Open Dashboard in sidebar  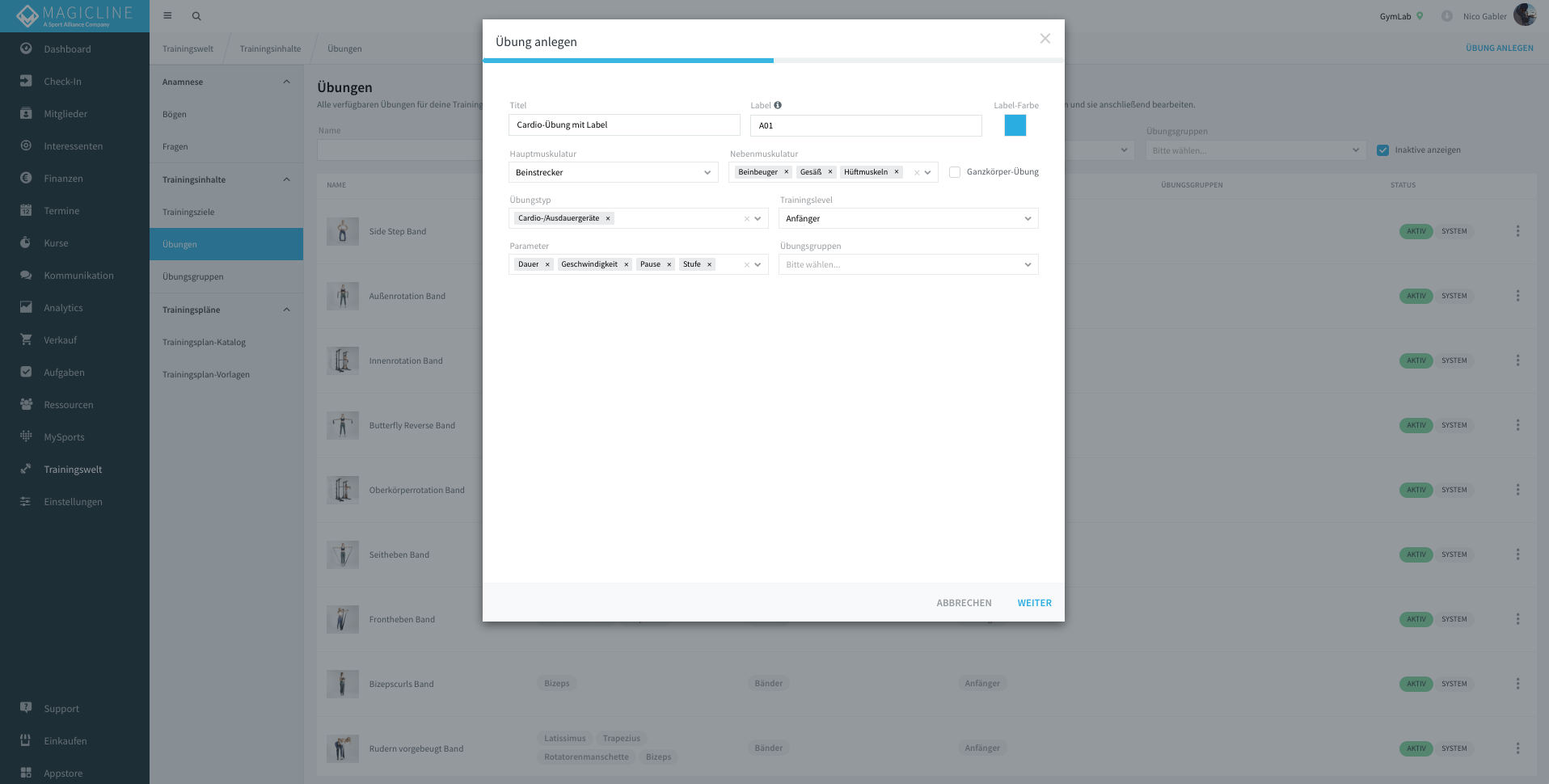(x=67, y=49)
